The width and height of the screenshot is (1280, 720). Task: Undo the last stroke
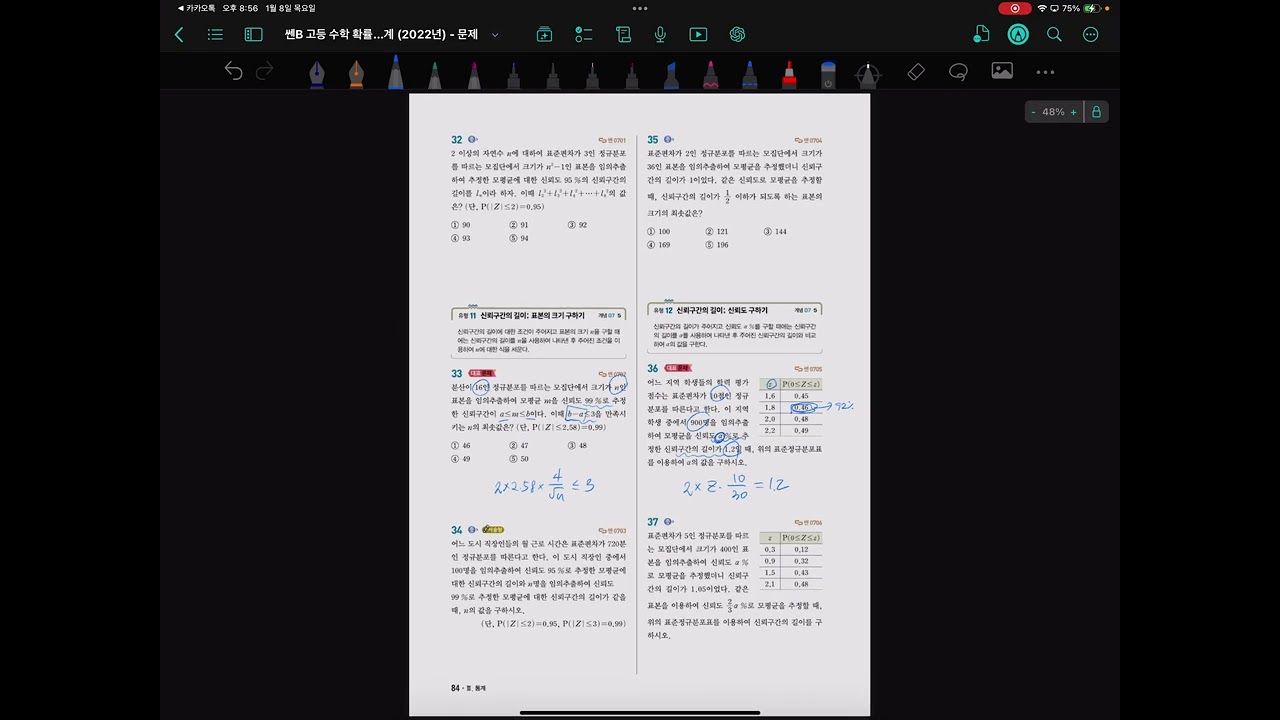[x=233, y=71]
